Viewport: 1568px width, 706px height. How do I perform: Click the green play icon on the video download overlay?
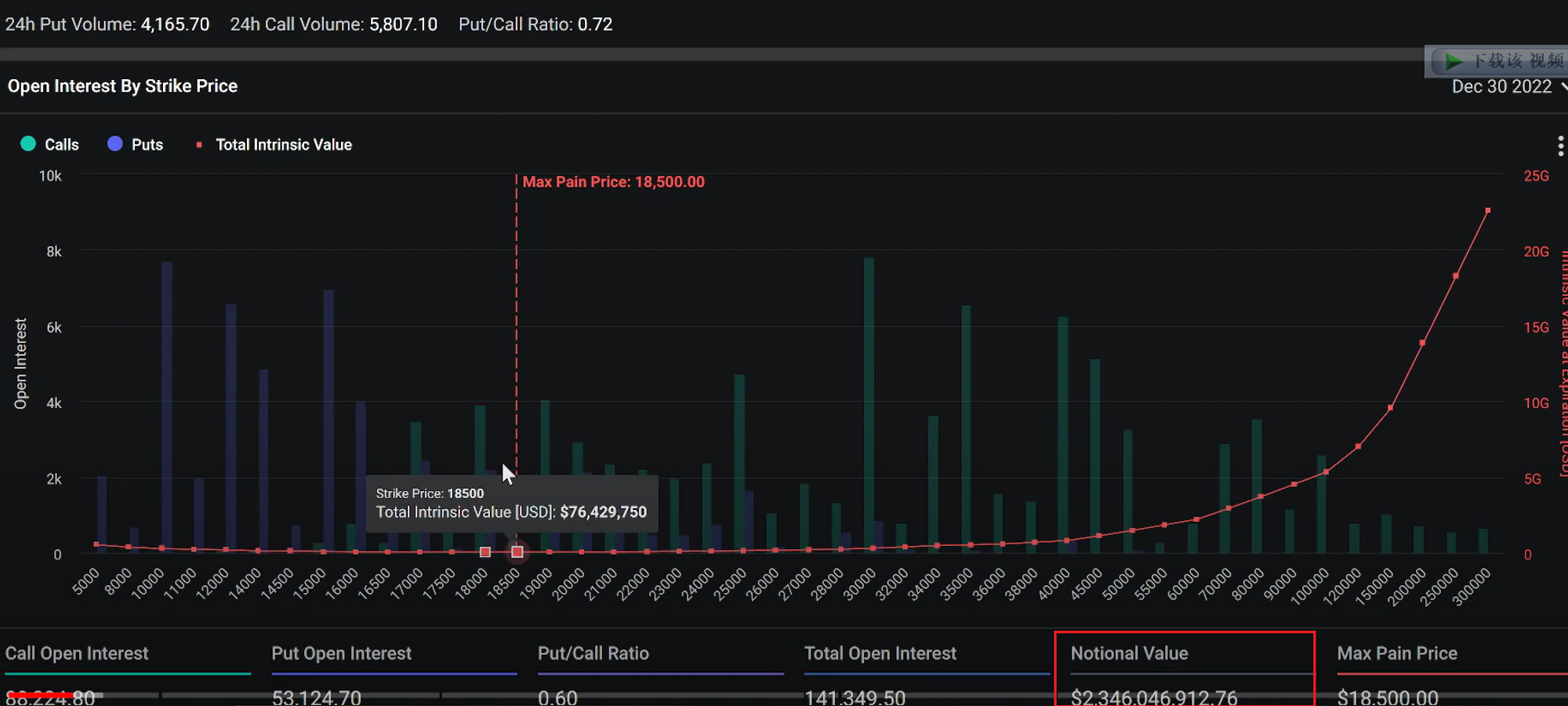coord(1454,61)
